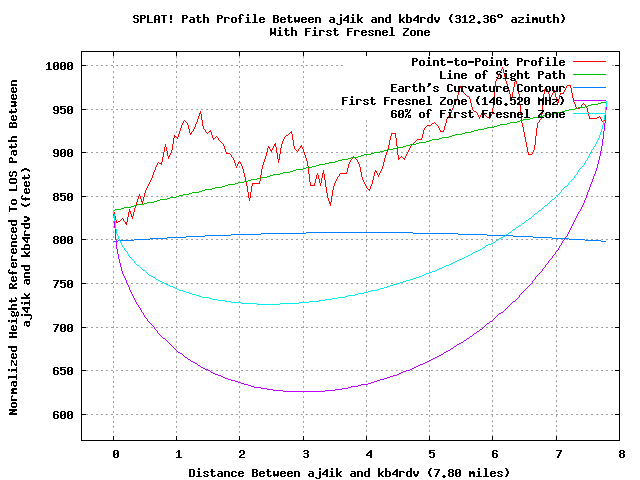Click the y-axis tick label 950
The image size is (640, 480).
[63, 110]
